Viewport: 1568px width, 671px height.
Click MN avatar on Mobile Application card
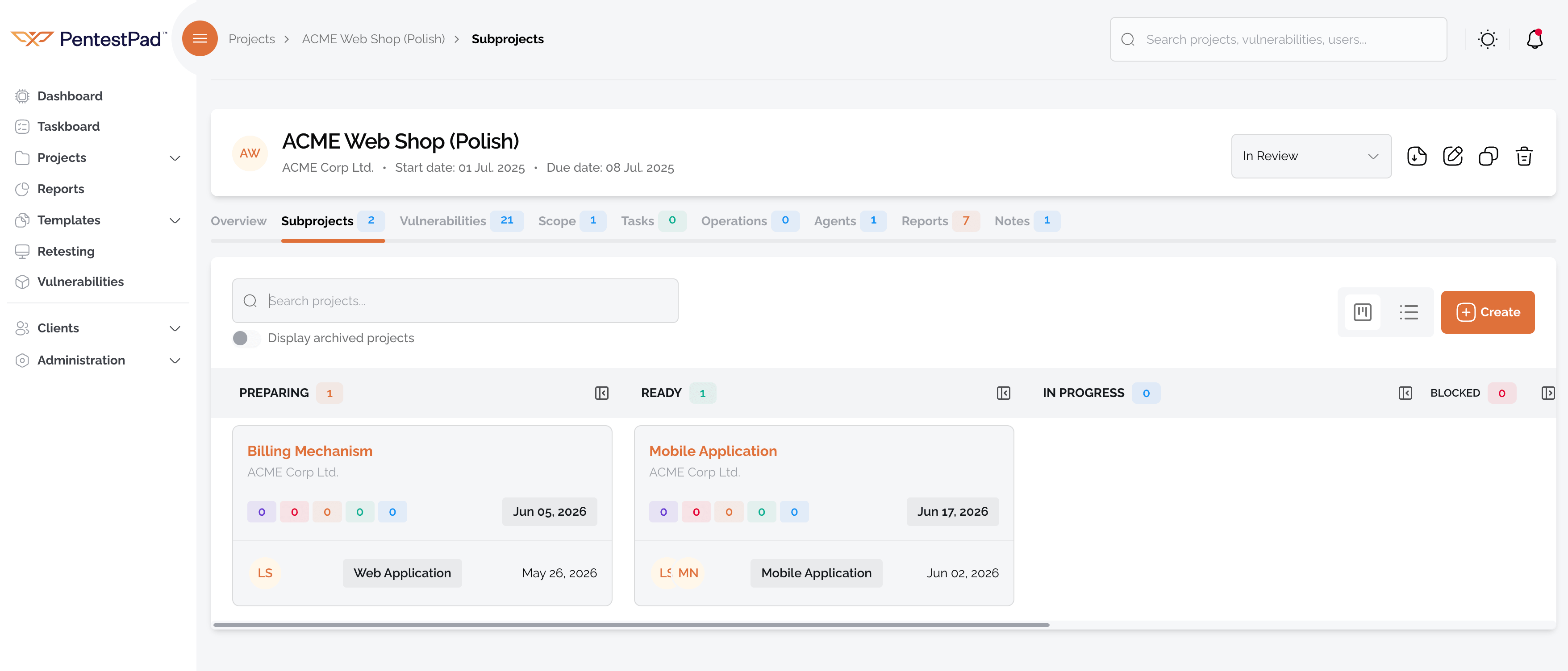688,573
